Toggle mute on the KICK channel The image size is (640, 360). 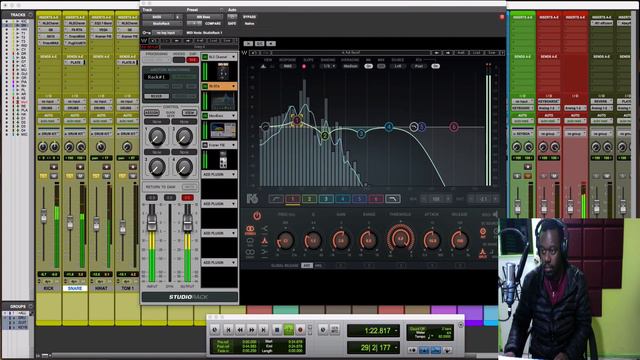(54, 176)
